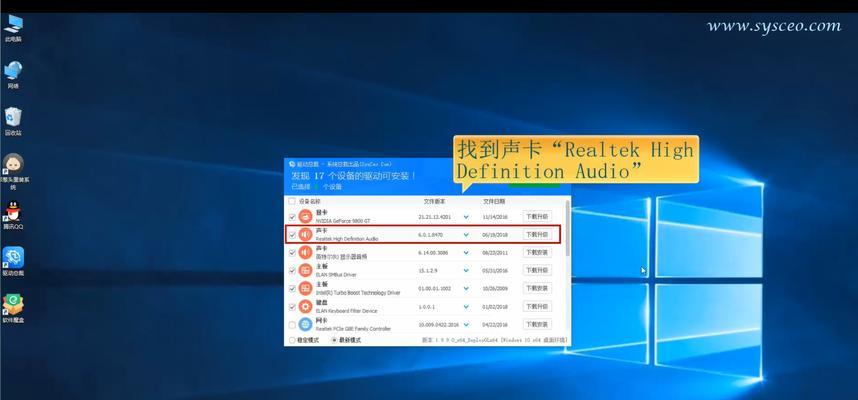Expand version dropdown for ELAN Keyboard Filter Device
This screenshot has height=400, width=858.
[x=466, y=306]
